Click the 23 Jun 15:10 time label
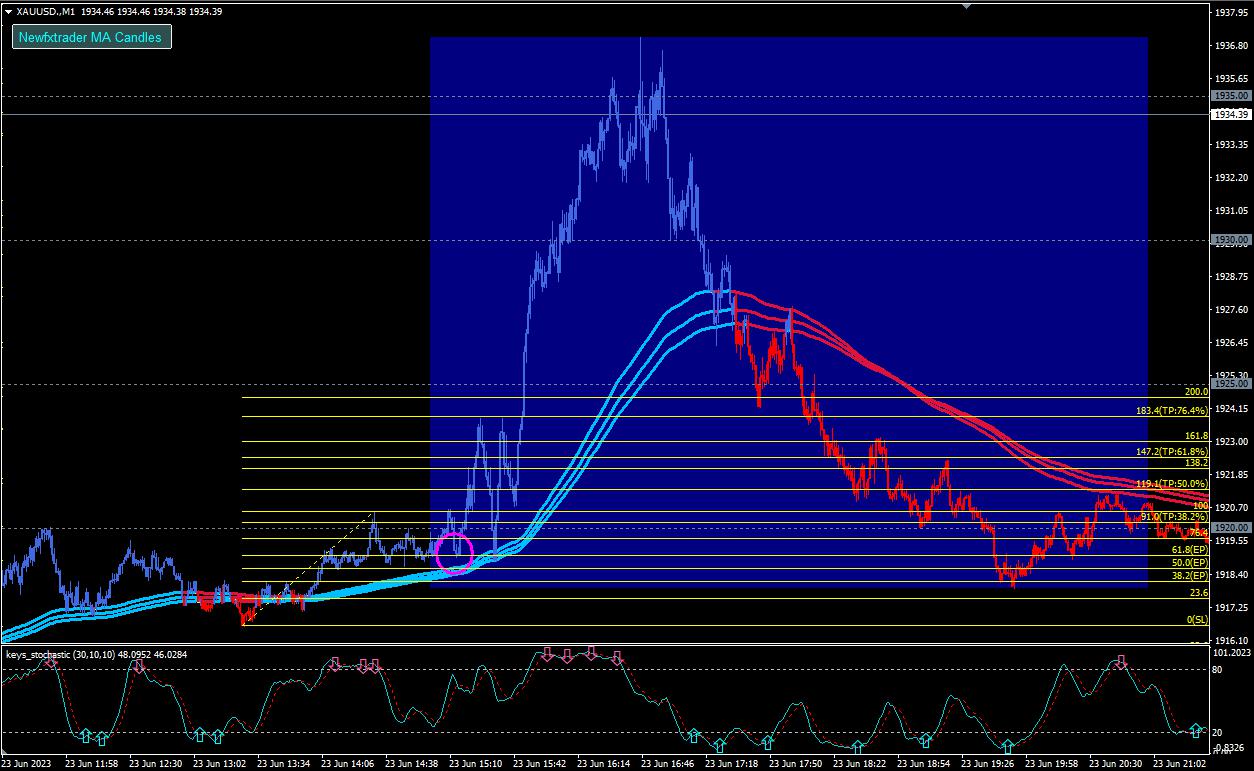 point(475,764)
